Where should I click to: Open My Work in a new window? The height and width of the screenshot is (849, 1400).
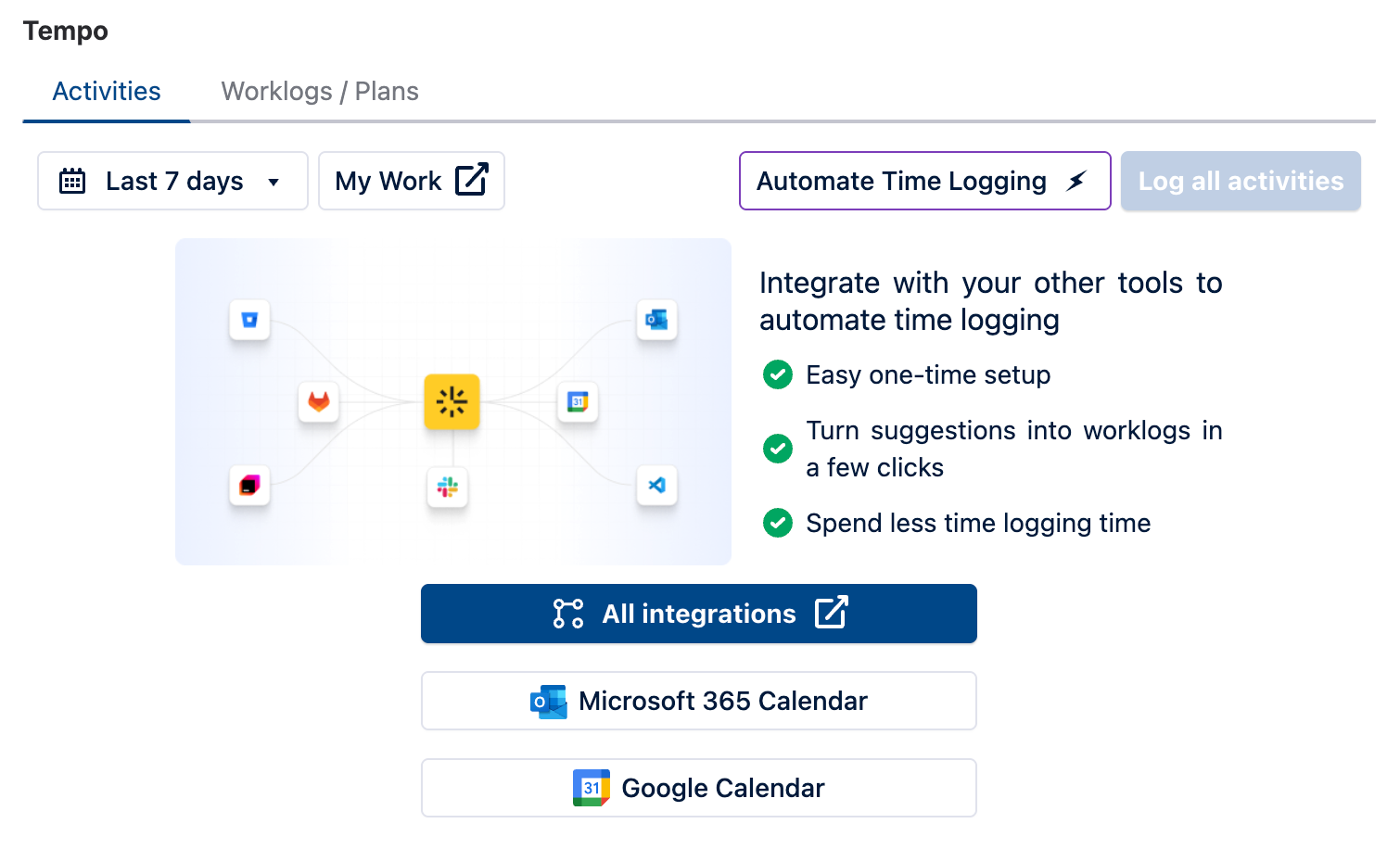411,181
